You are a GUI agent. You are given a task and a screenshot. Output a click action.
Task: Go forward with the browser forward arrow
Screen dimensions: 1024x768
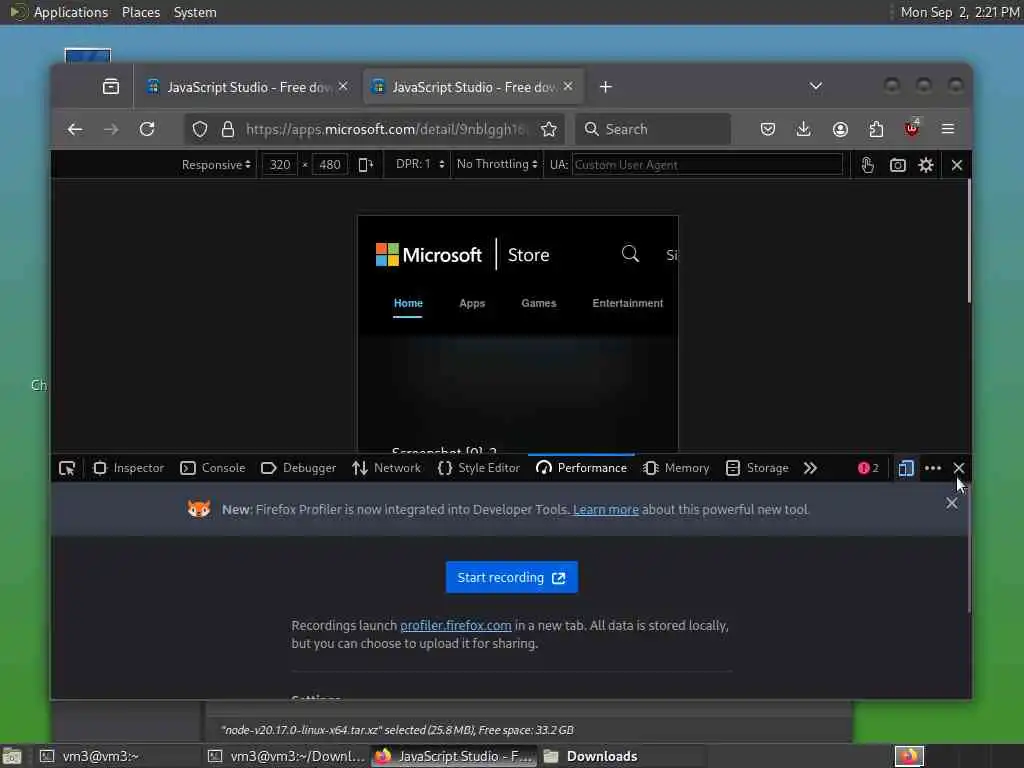111,129
